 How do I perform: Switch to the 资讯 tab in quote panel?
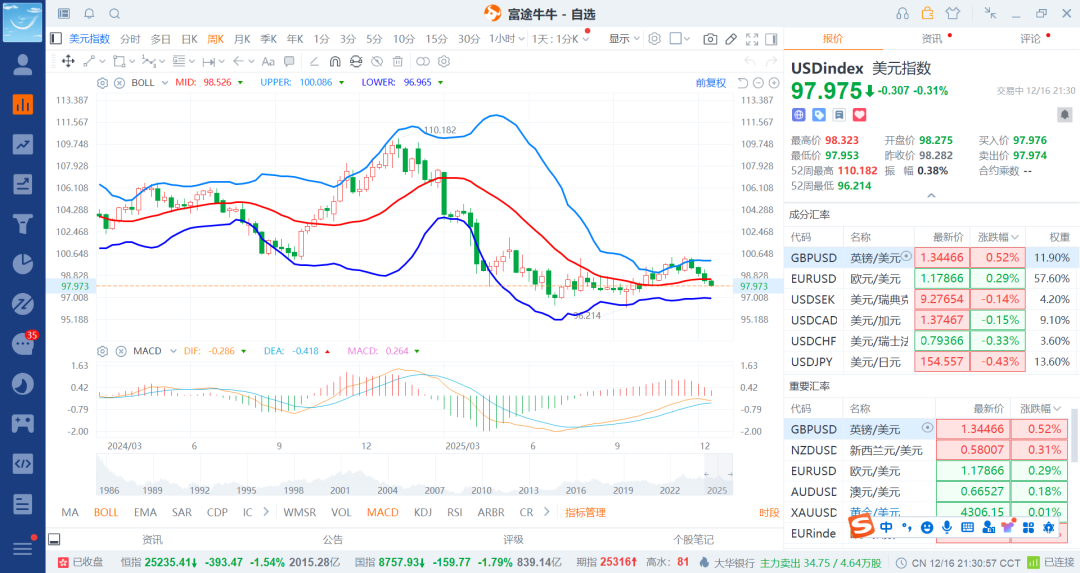pyautogui.click(x=931, y=39)
